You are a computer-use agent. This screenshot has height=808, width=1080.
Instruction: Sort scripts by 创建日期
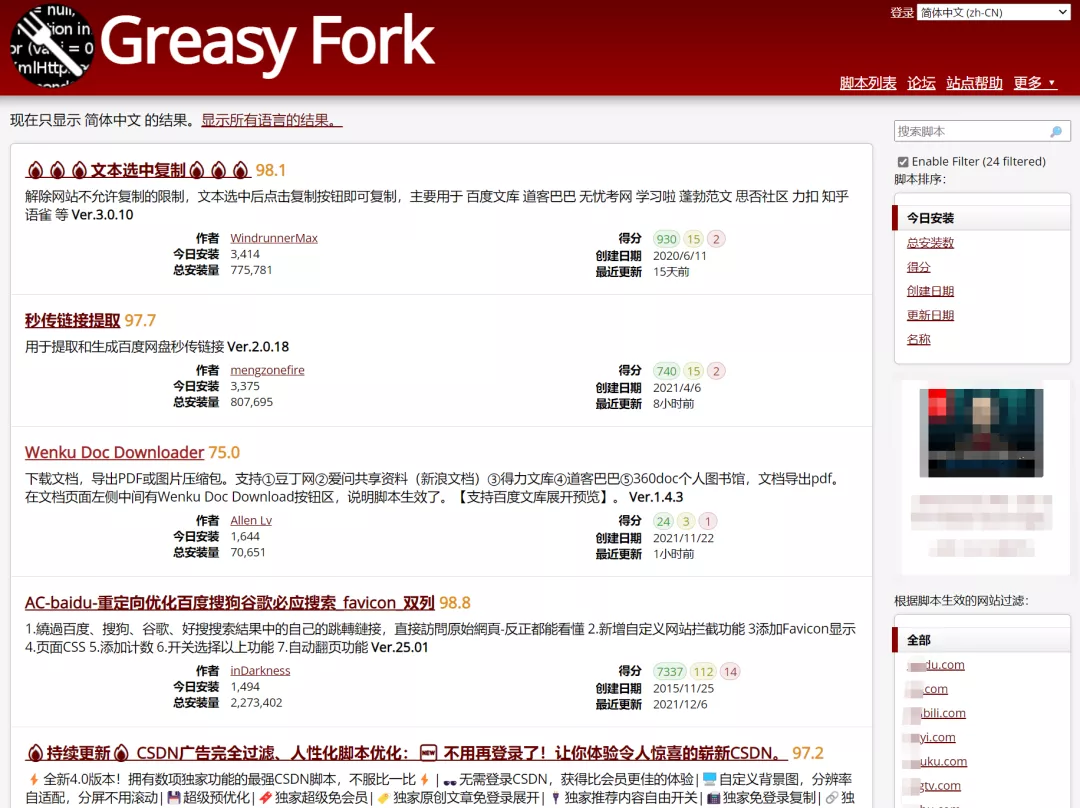(x=931, y=291)
